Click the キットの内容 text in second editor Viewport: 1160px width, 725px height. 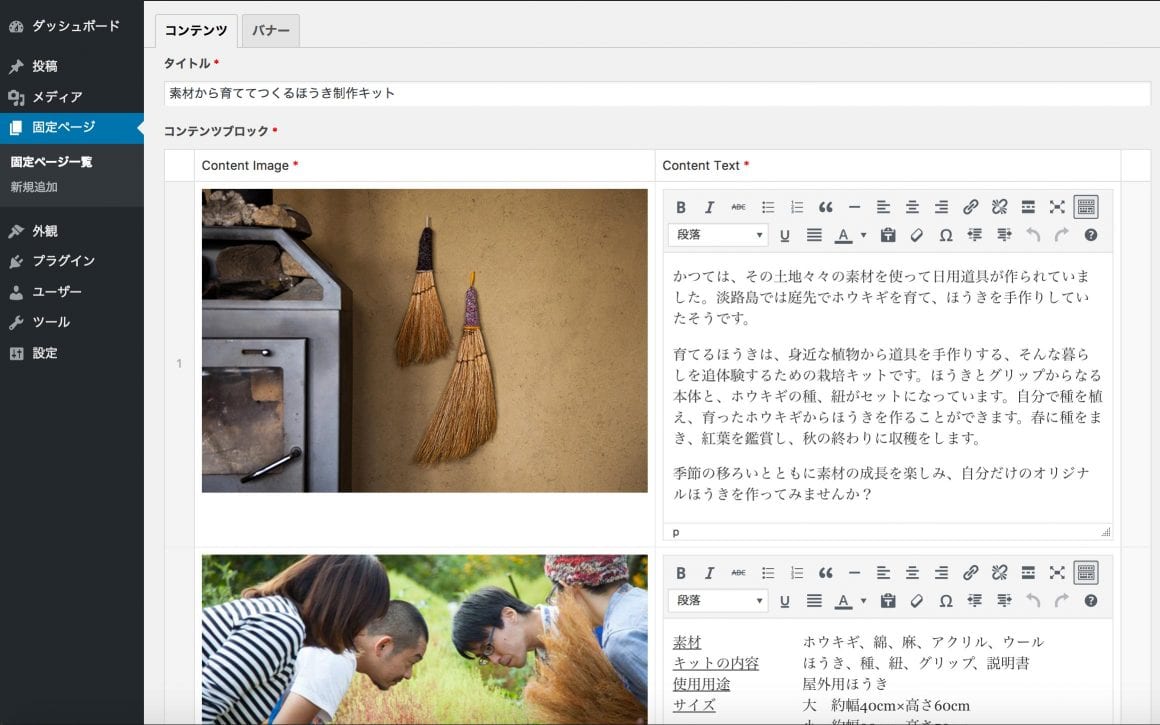[x=716, y=663]
